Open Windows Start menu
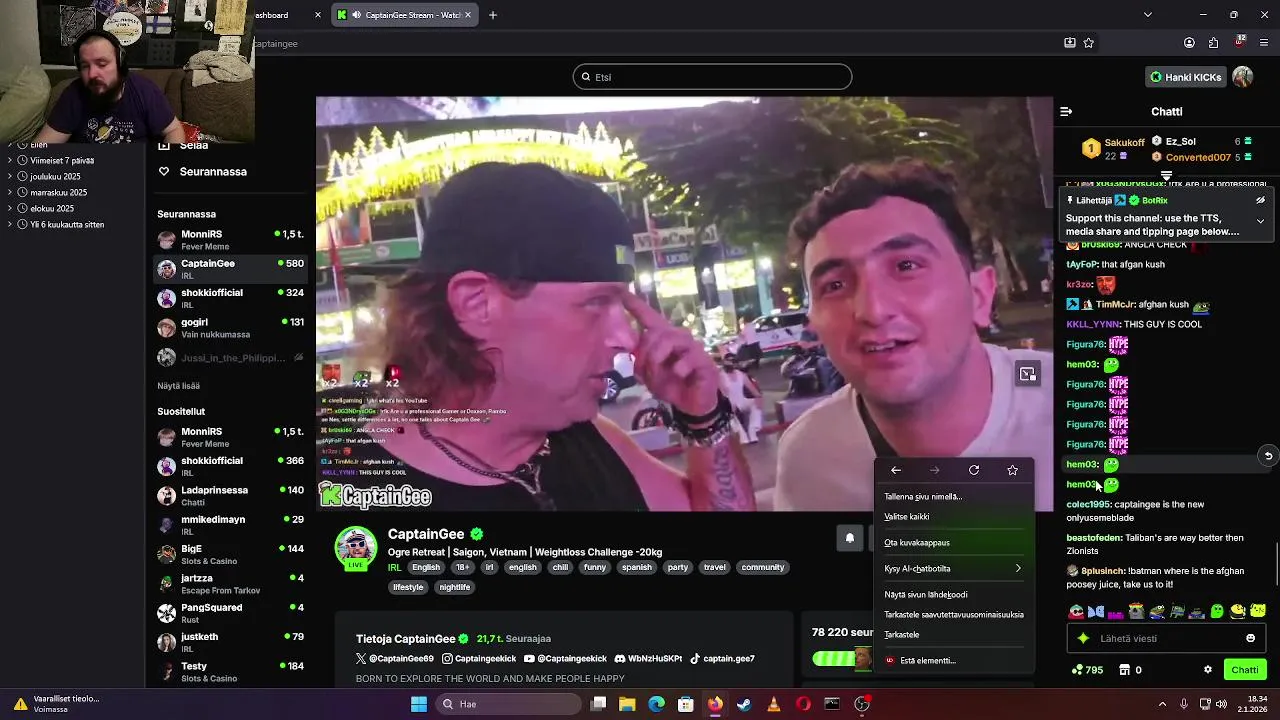 [419, 704]
